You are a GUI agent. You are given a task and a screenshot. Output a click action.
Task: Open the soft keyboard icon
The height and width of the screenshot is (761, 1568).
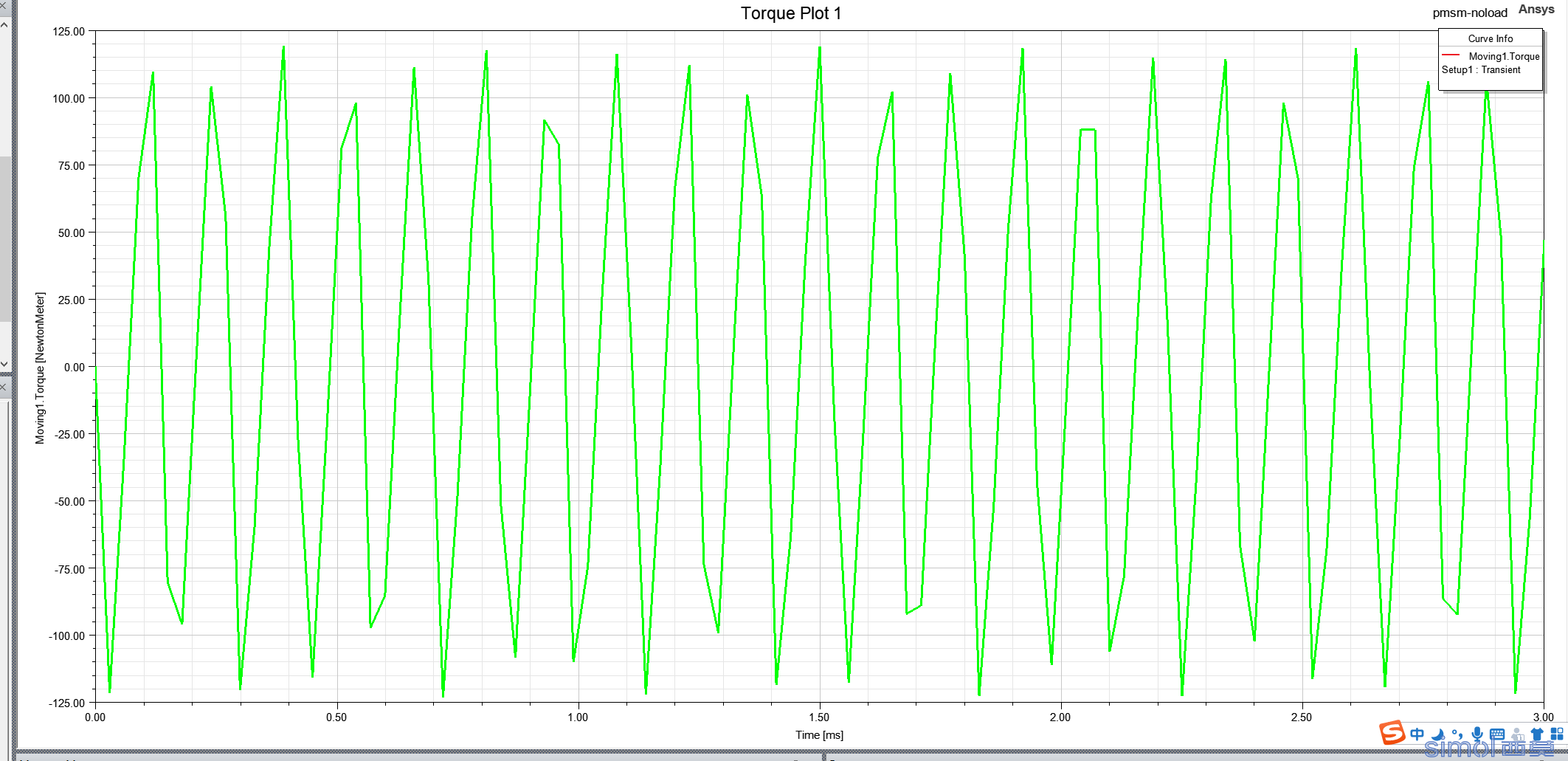click(x=1496, y=734)
